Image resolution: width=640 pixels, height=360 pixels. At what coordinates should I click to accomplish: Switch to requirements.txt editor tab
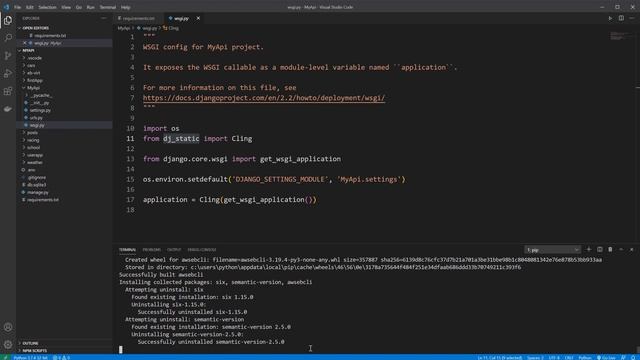click(137, 18)
